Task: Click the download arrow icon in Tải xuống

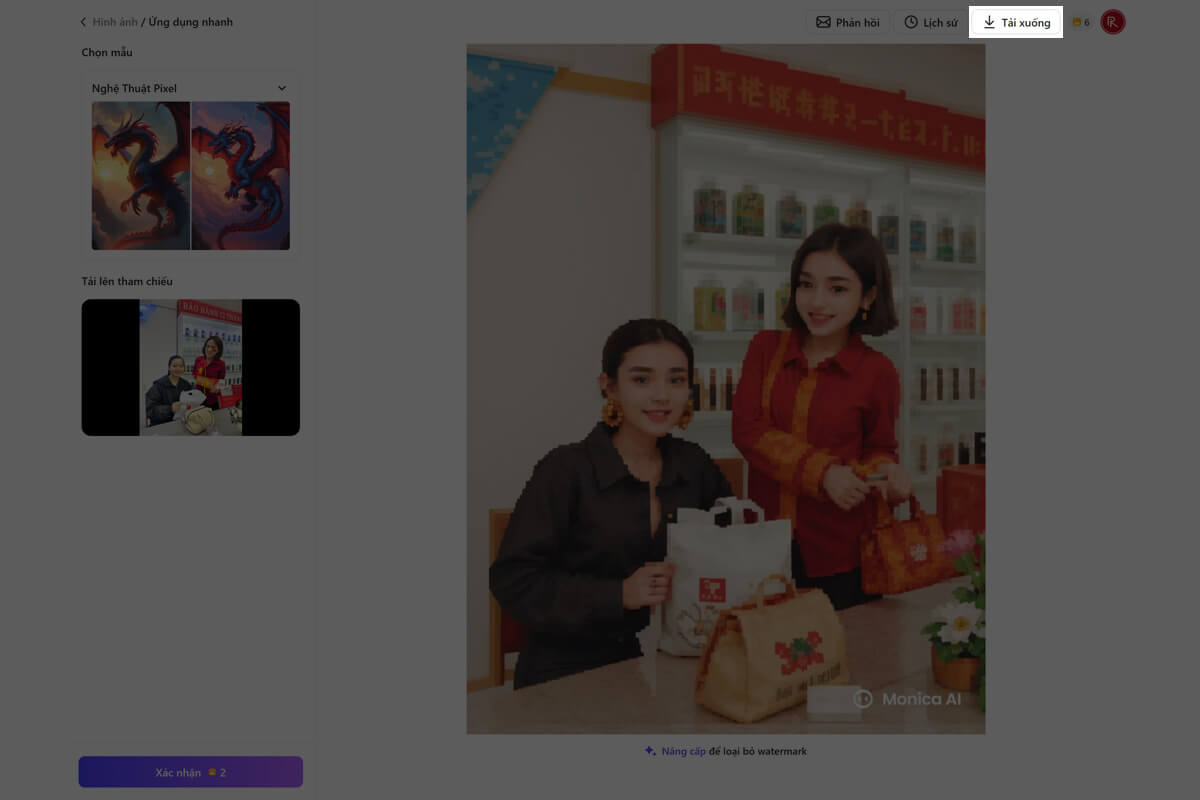Action: click(989, 22)
